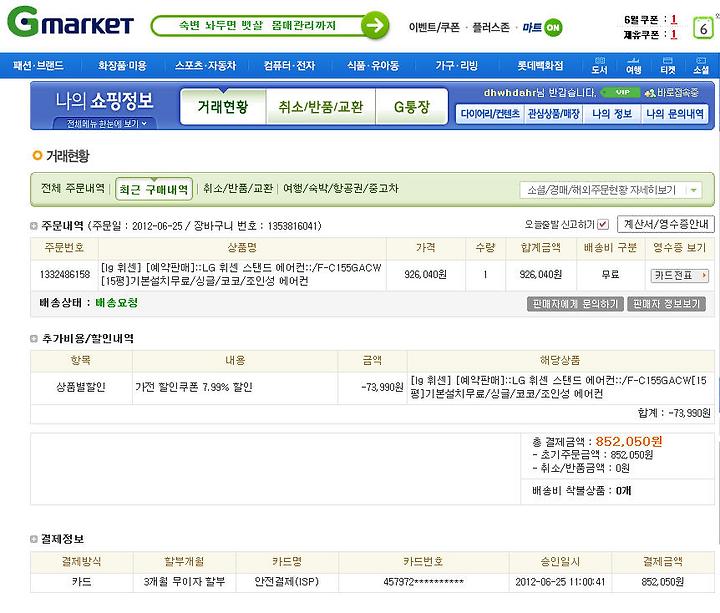Click the 6월쿠폰 count link
Viewport: 720px width, 613px height.
(x=674, y=19)
